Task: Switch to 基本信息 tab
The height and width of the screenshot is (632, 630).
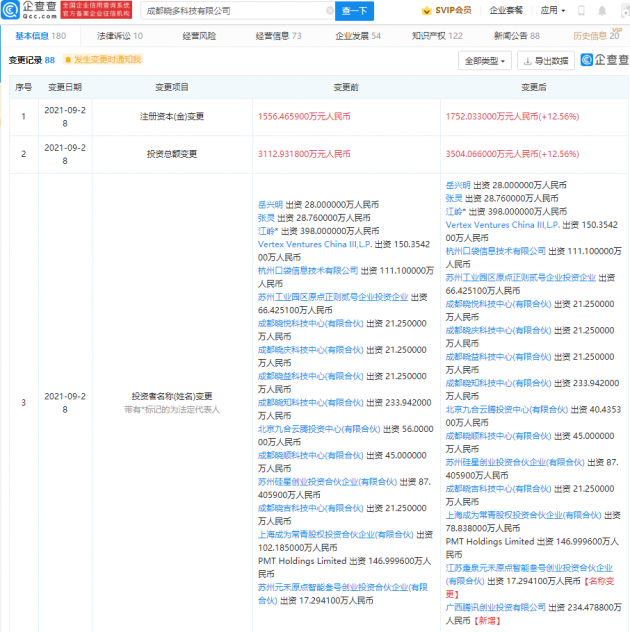Action: click(x=40, y=36)
